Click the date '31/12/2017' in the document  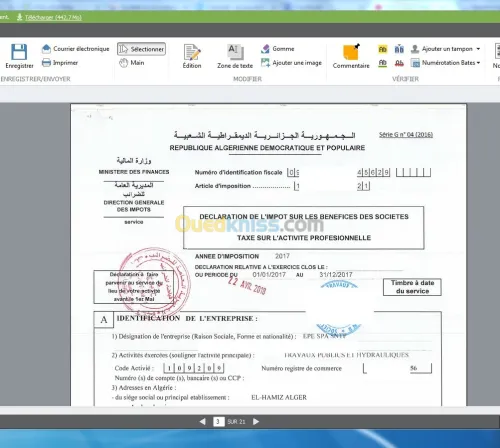(x=336, y=275)
